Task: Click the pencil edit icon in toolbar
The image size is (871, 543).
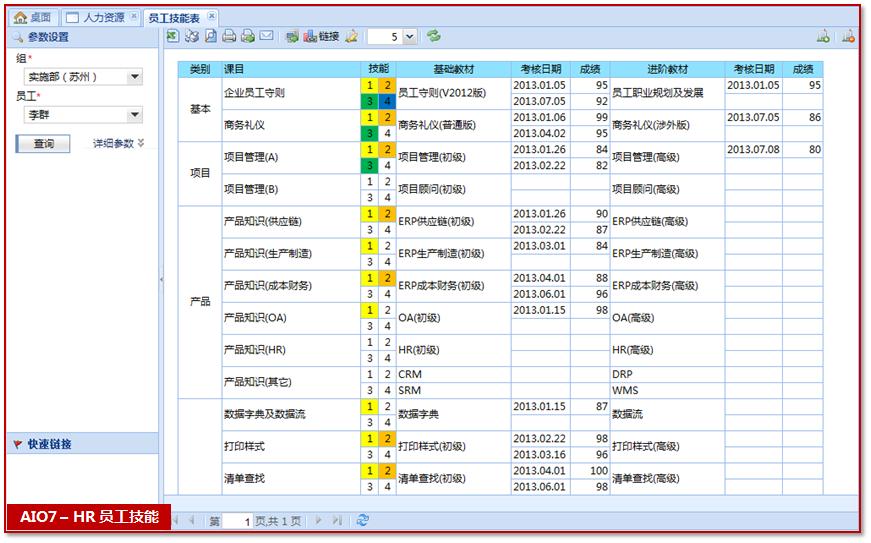Action: [x=352, y=37]
